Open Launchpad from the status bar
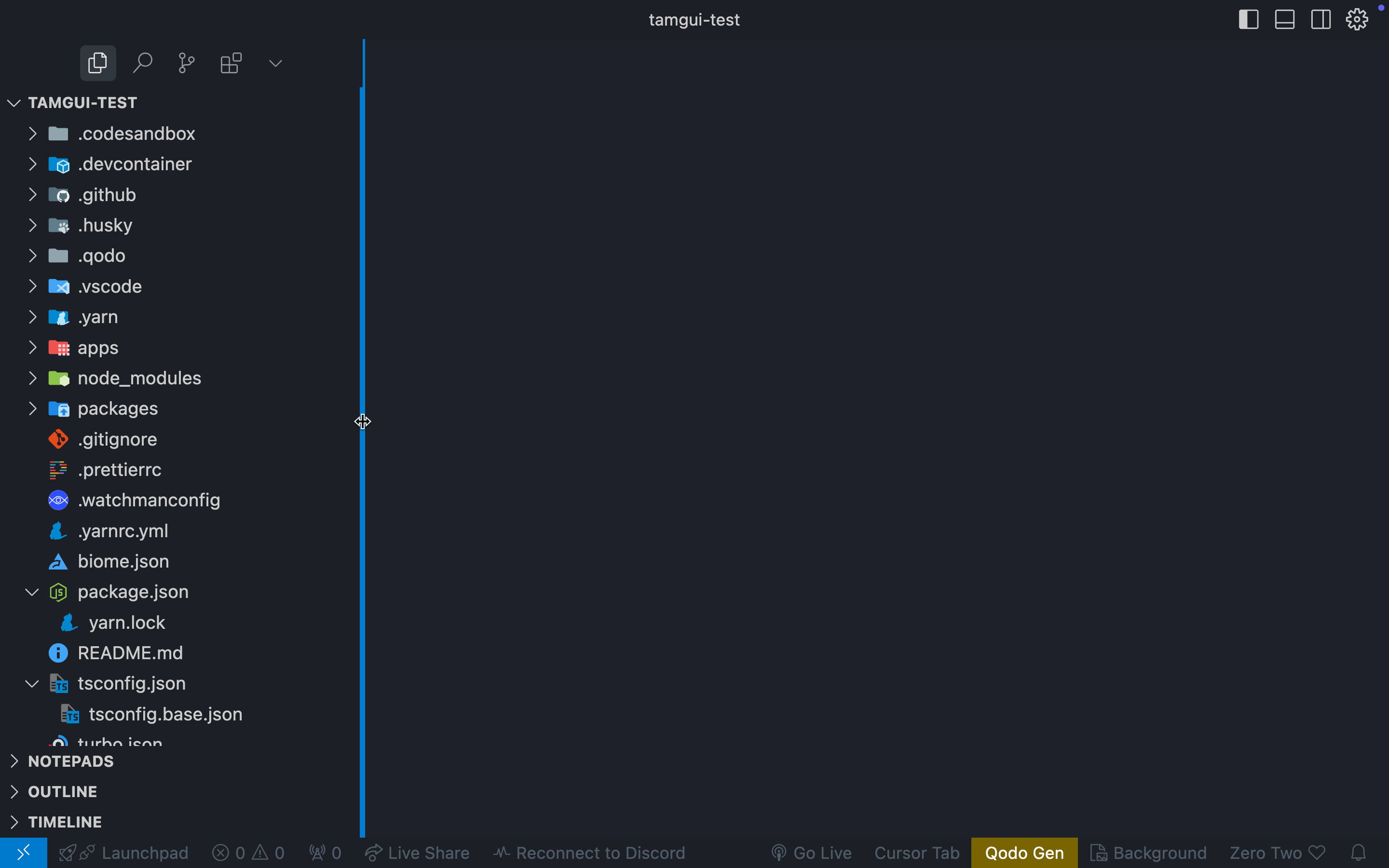1389x868 pixels. pos(123,853)
